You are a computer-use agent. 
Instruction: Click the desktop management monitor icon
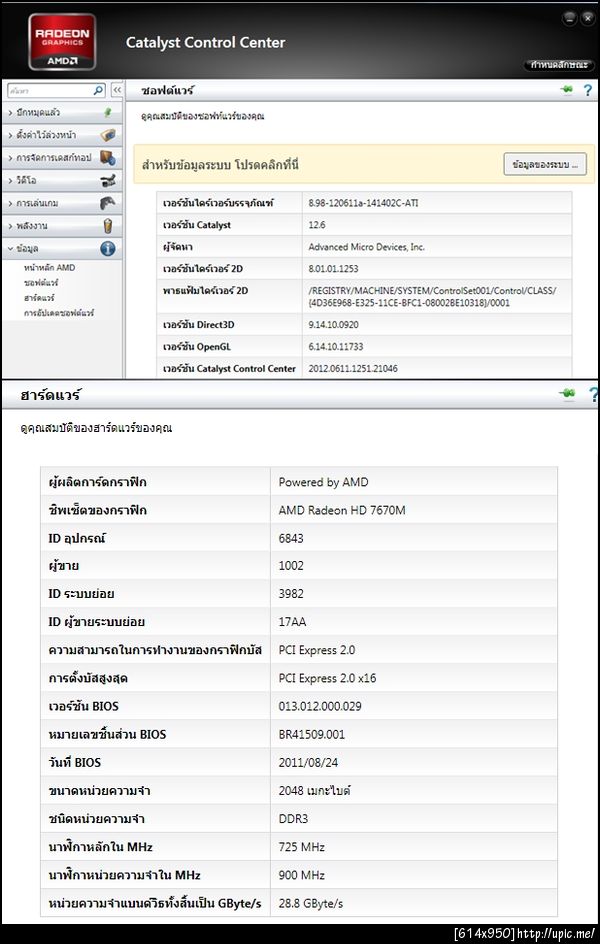coord(107,158)
